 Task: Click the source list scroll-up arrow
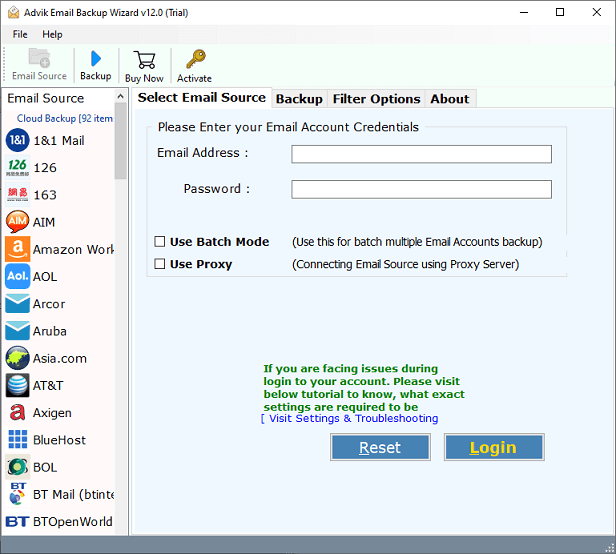tap(121, 96)
